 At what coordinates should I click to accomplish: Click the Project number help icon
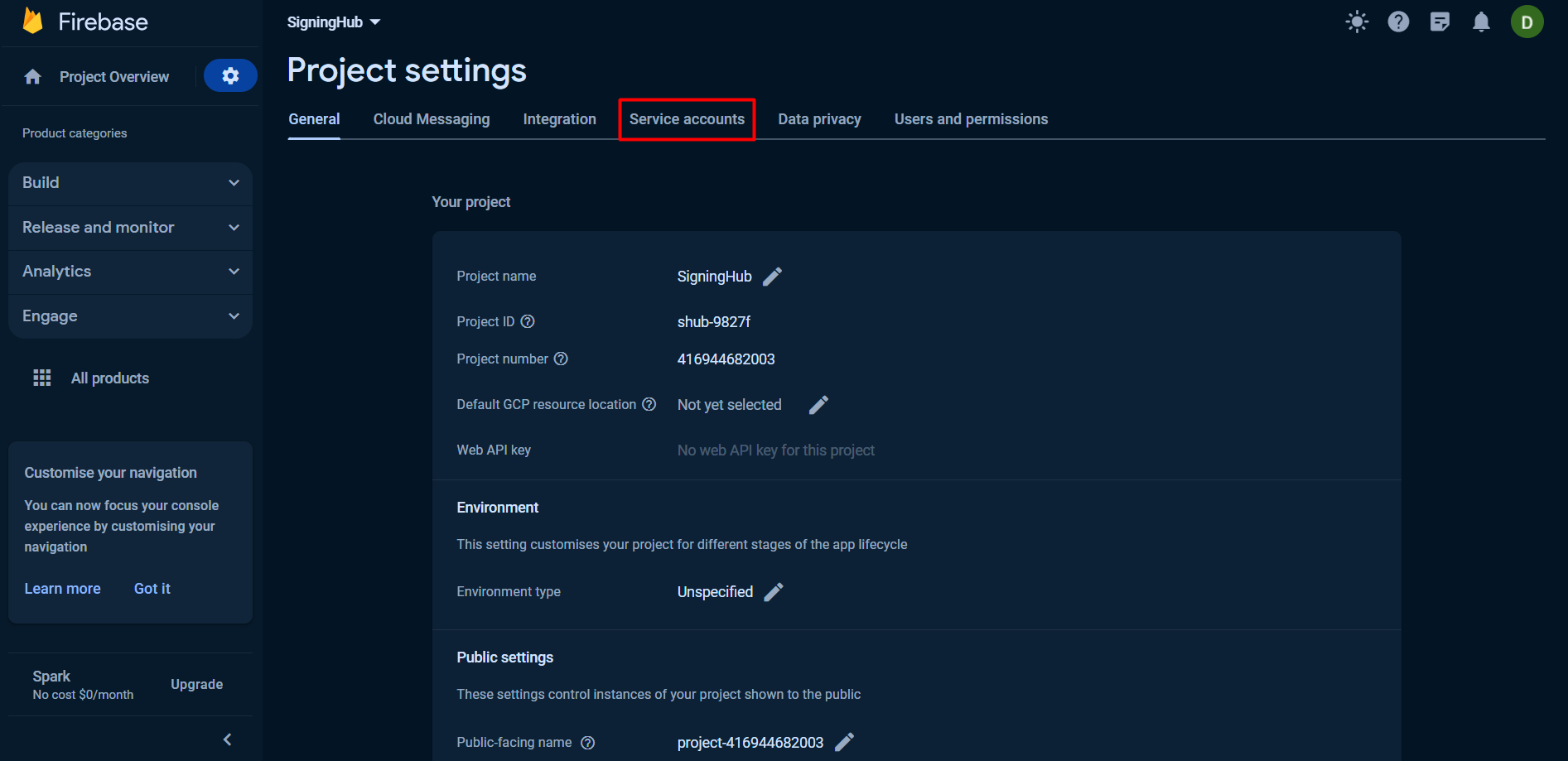pos(561,359)
